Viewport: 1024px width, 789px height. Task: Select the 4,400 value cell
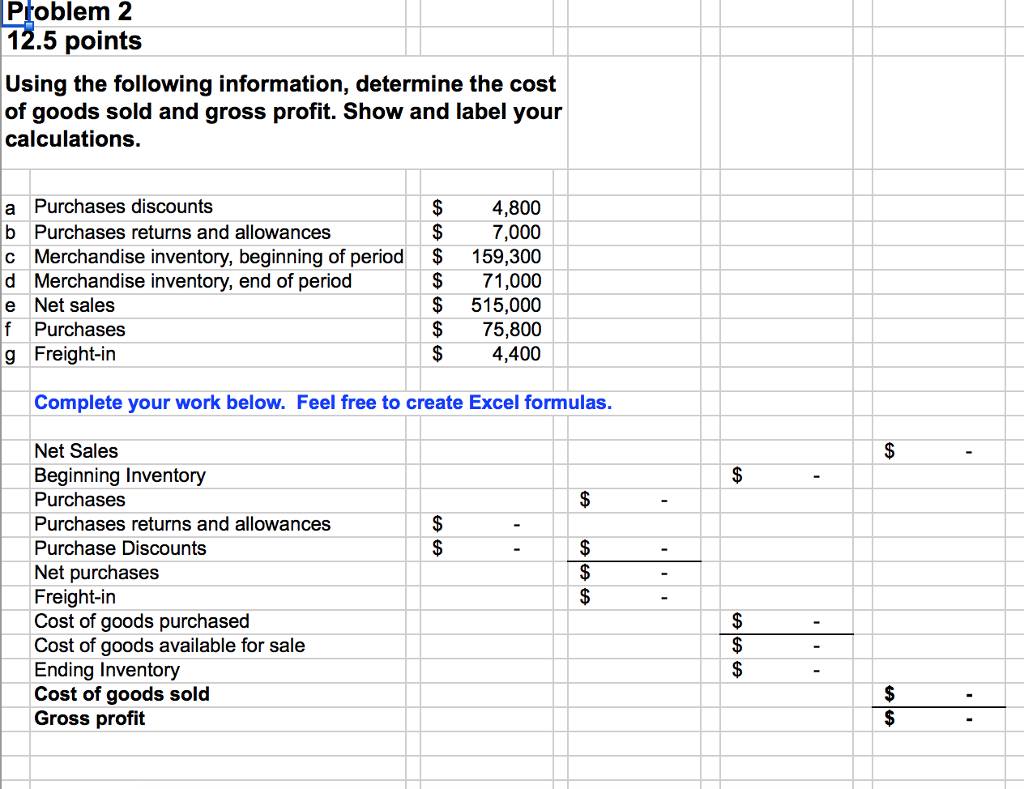point(487,354)
